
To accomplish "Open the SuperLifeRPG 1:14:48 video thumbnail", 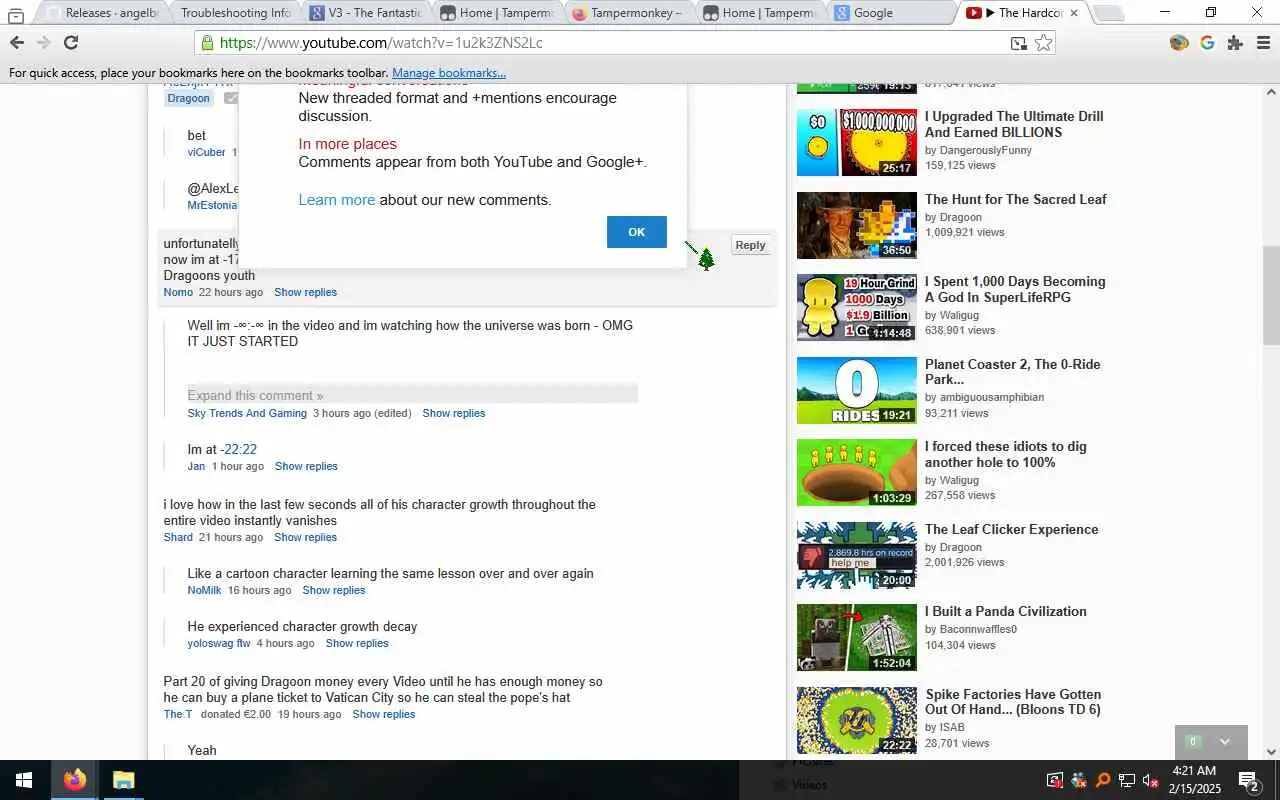I will [x=857, y=308].
